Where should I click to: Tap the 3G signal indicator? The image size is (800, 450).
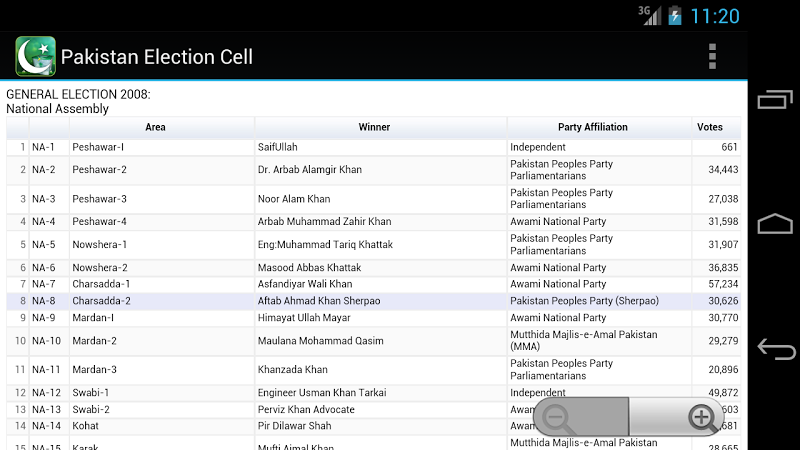650,16
